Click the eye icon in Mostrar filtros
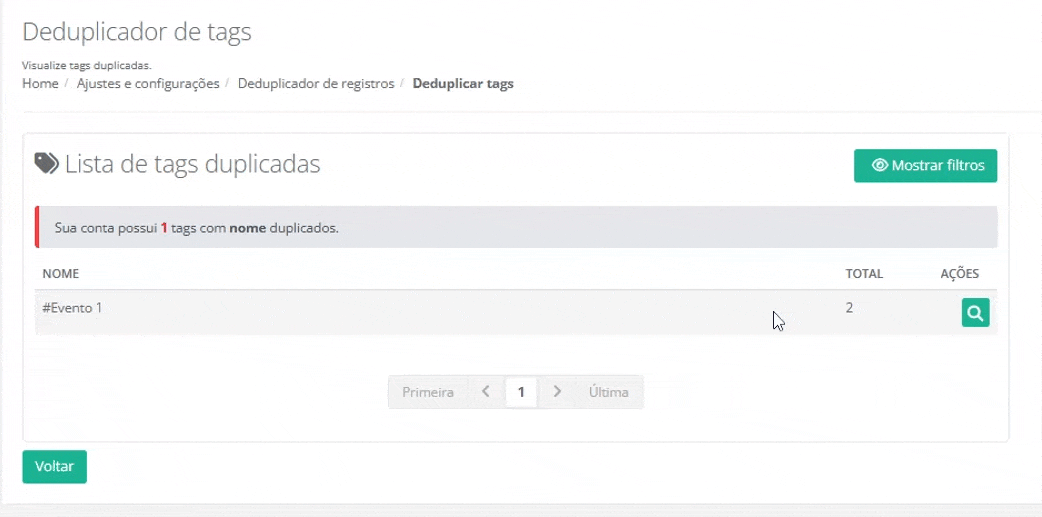The height and width of the screenshot is (517, 1042). [x=880, y=166]
